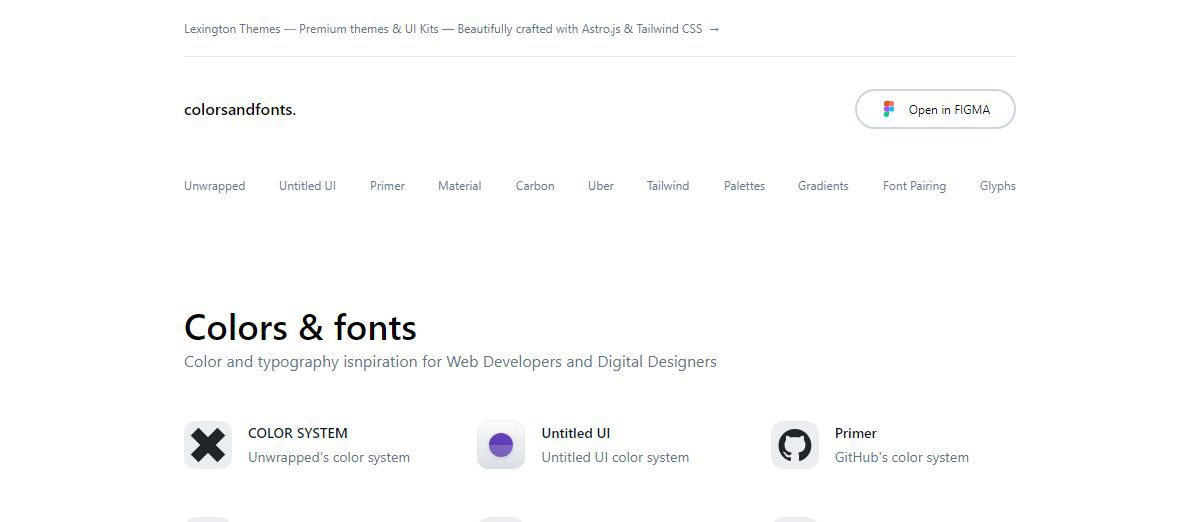This screenshot has height=522, width=1200.
Task: Open the Unwrapped nav item
Action: pos(214,186)
